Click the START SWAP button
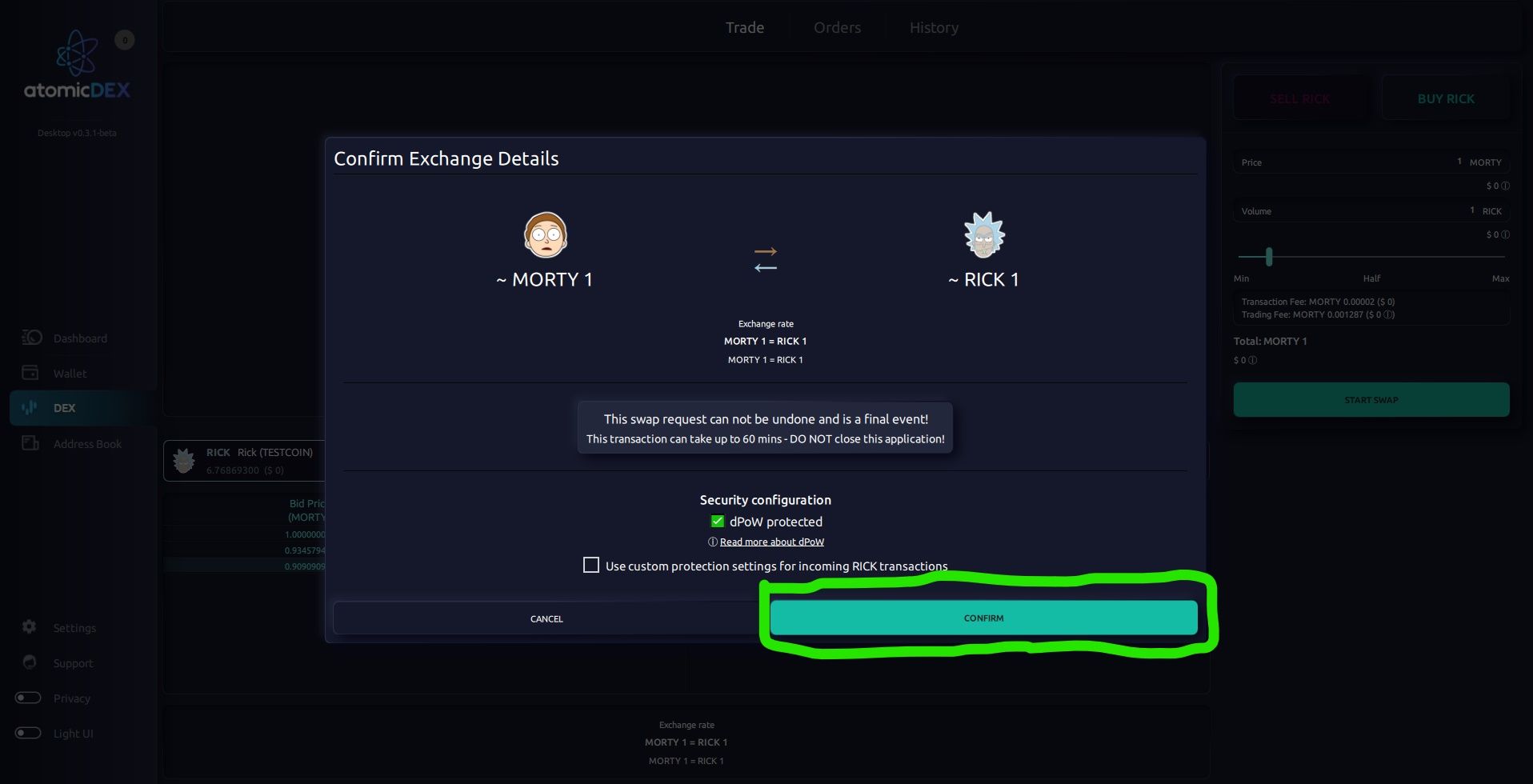Screen dimensions: 1533x784 pos(1371,399)
